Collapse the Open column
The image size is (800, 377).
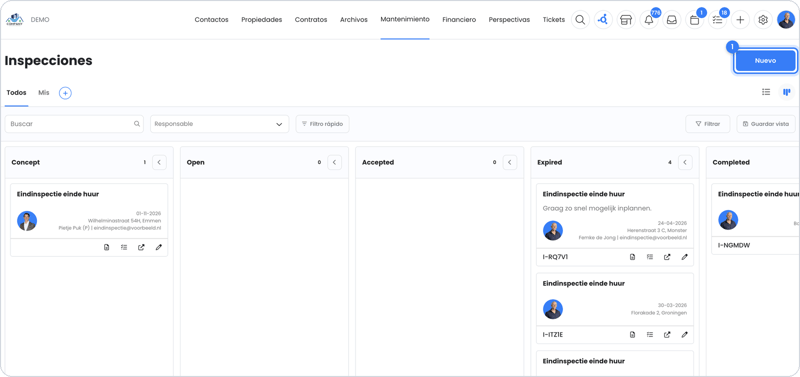[x=335, y=162]
